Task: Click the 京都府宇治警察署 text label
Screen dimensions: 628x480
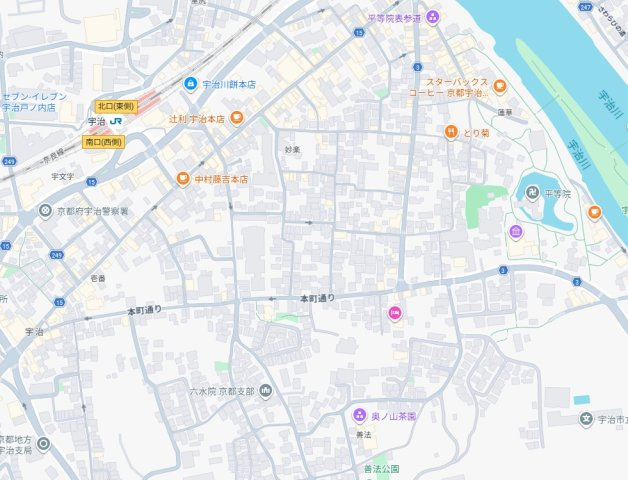Action: 93,211
